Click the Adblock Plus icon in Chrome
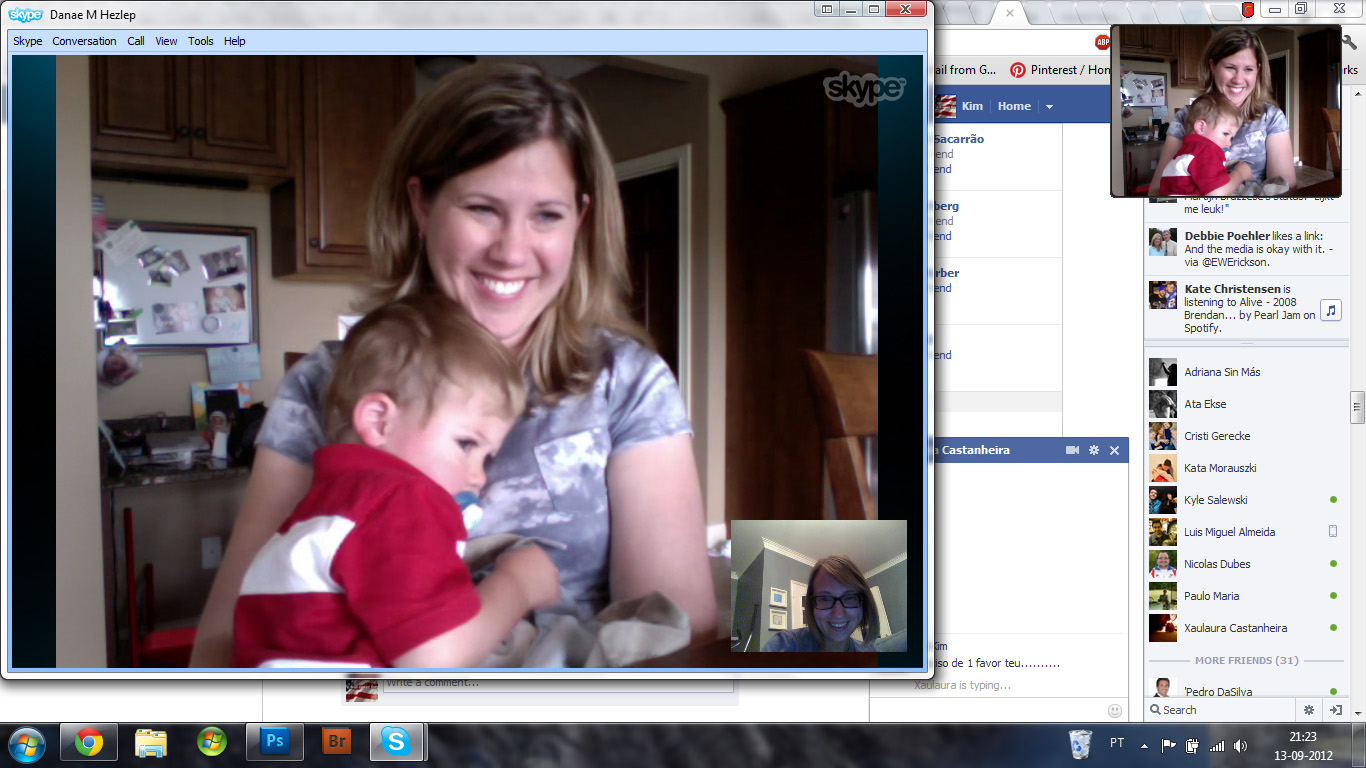Image resolution: width=1366 pixels, height=768 pixels. 1102,42
